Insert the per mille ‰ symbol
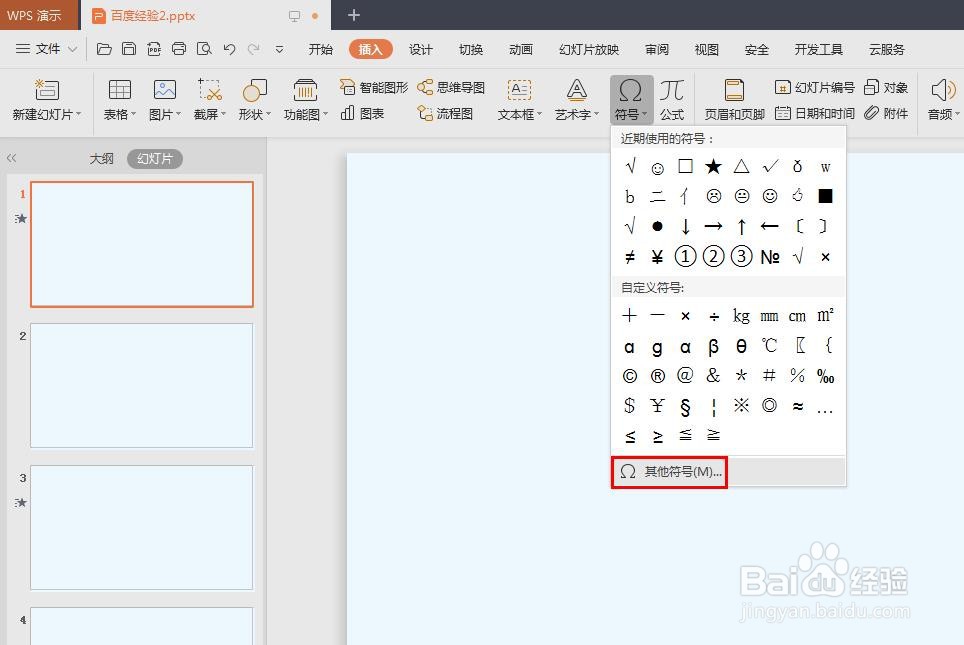The image size is (964, 645). 825,376
